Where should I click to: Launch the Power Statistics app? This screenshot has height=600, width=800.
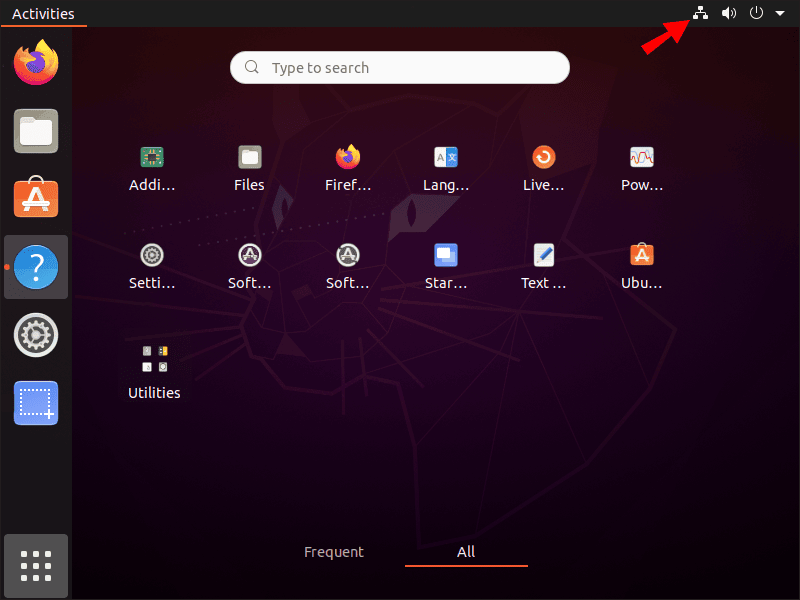(x=641, y=157)
